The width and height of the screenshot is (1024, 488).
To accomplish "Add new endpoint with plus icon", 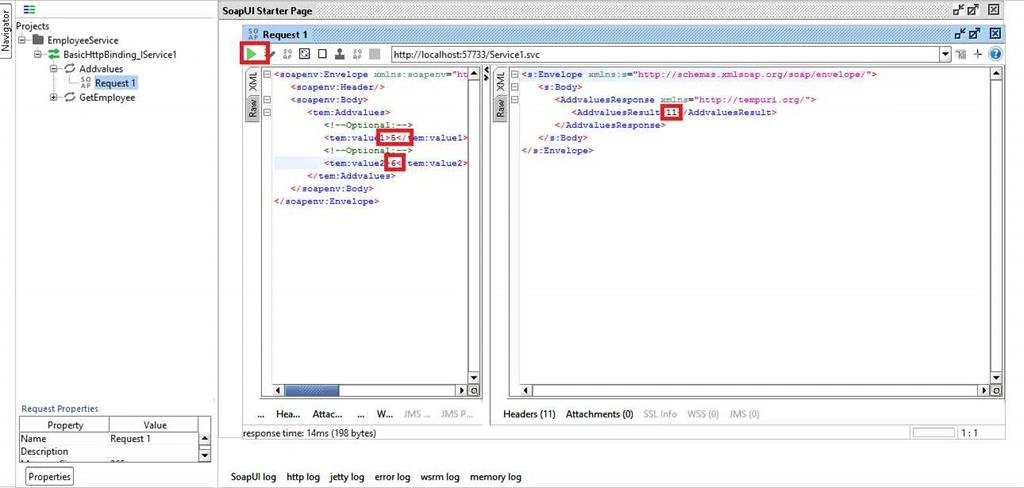I will [978, 54].
